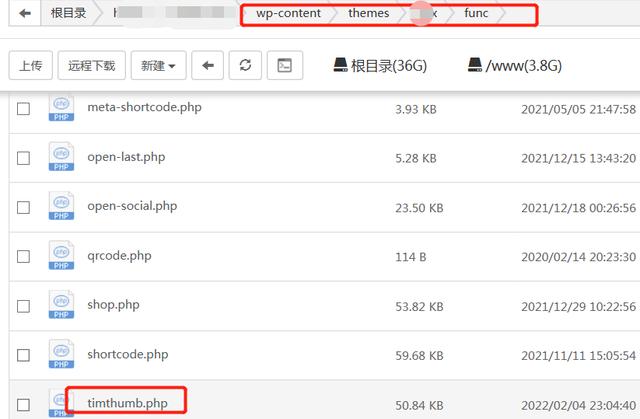This screenshot has width=640, height=419.
Task: Click size value 59.68 KB
Action: [419, 356]
